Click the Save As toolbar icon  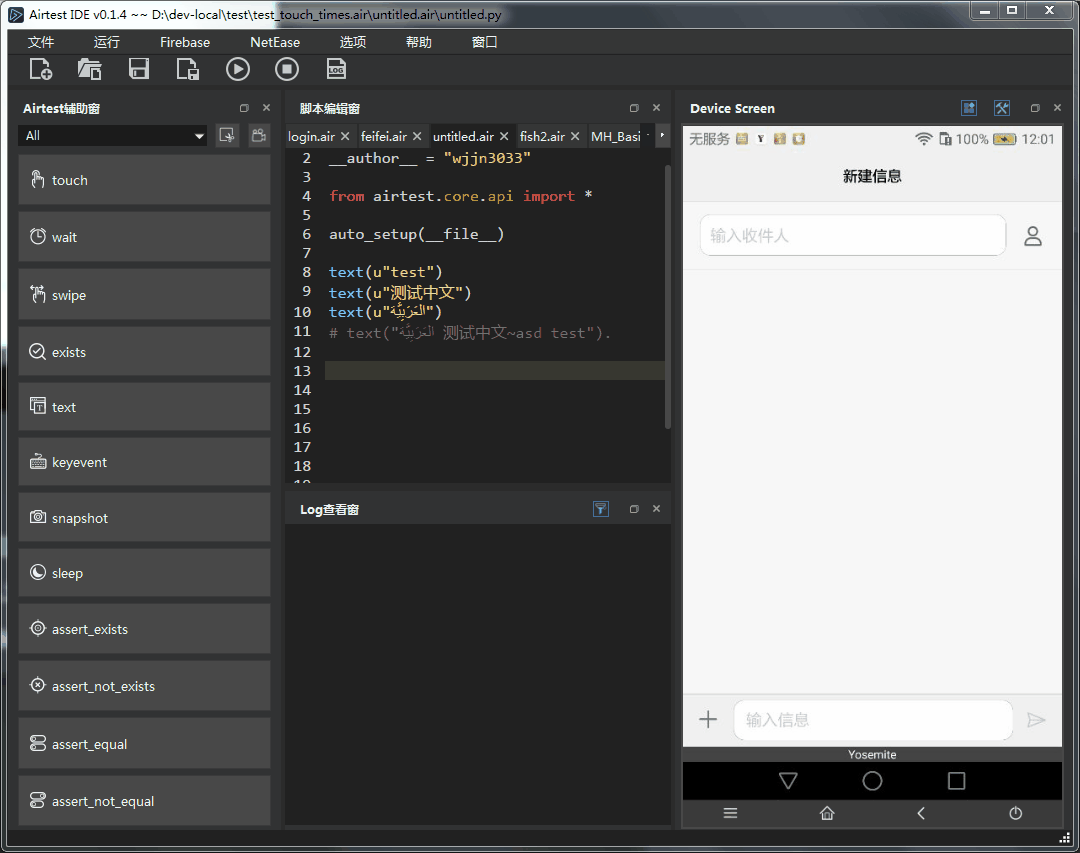(x=188, y=70)
